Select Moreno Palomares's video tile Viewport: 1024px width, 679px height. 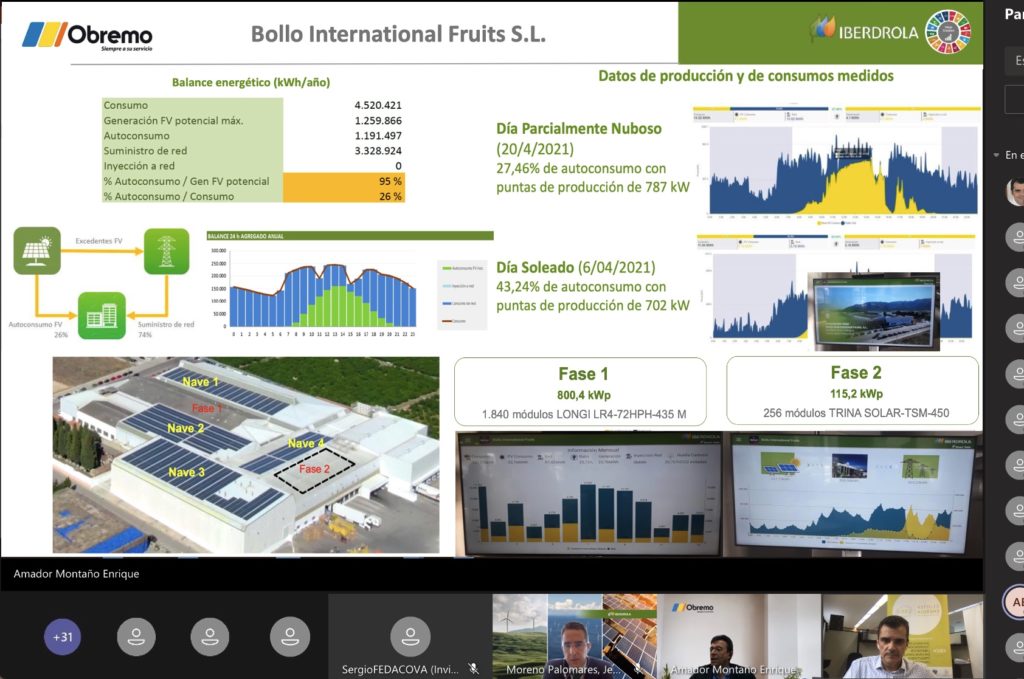point(575,636)
